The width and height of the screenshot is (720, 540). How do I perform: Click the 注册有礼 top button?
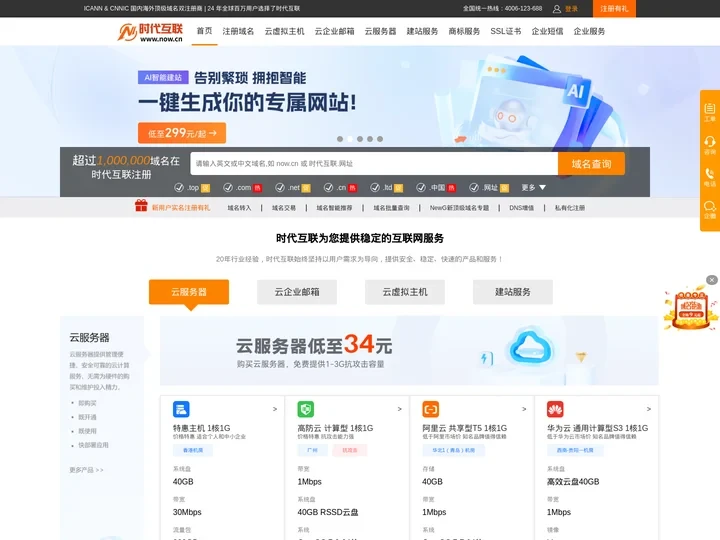[x=614, y=8]
